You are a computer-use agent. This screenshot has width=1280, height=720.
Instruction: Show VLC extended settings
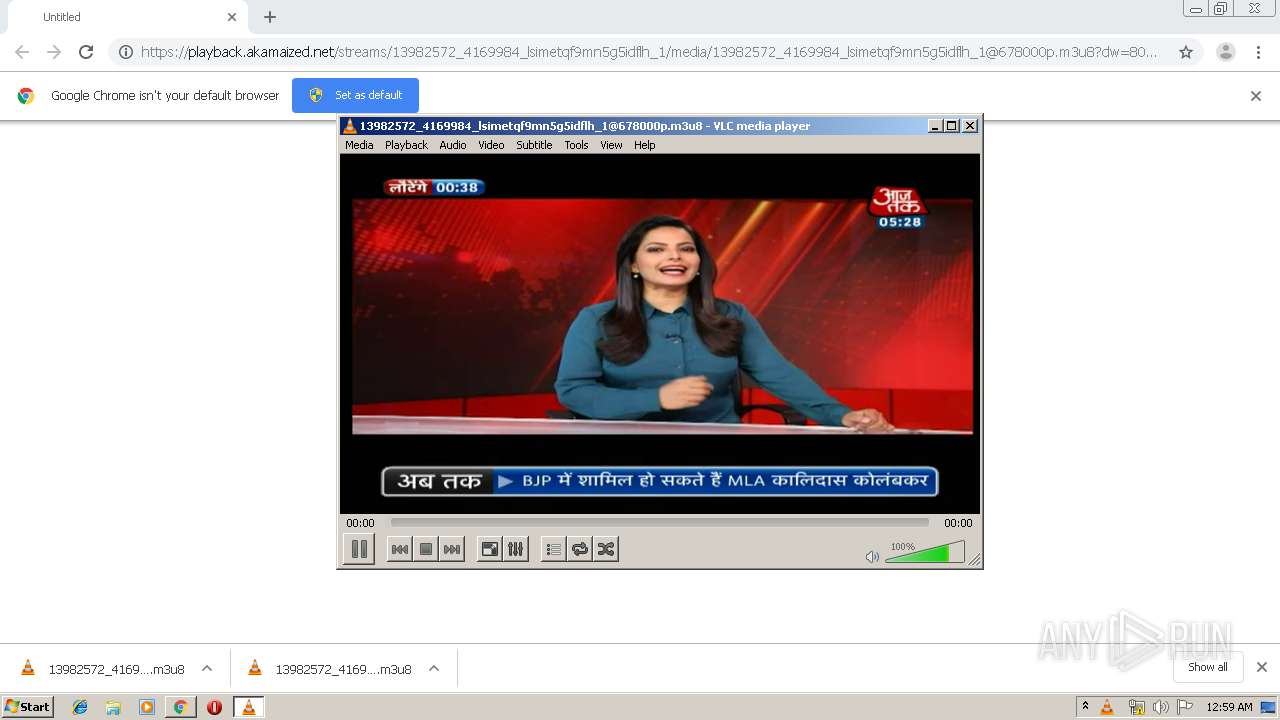click(515, 549)
